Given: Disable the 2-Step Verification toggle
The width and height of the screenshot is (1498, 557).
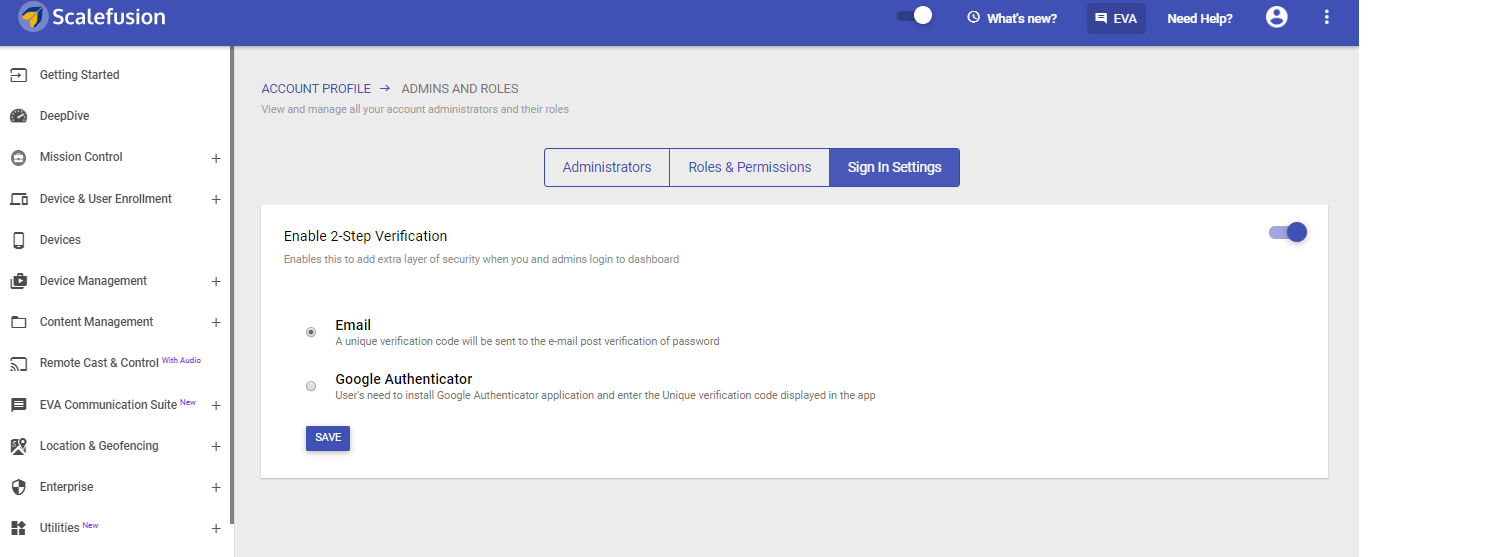Looking at the screenshot, I should (x=1288, y=232).
